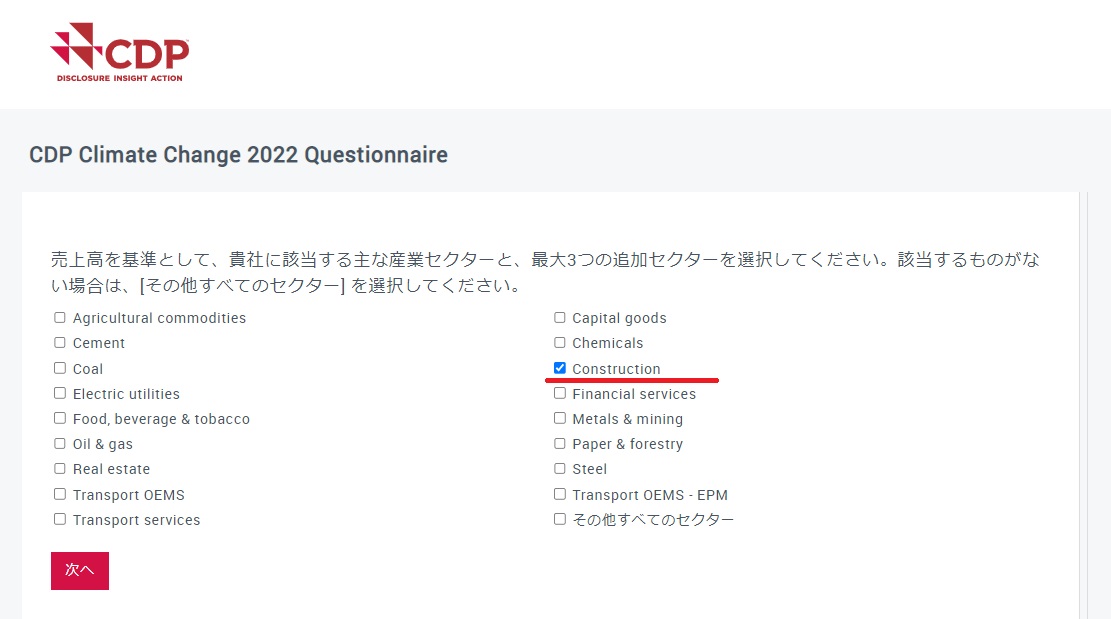Select the Financial services checkbox
1111x619 pixels.
560,394
